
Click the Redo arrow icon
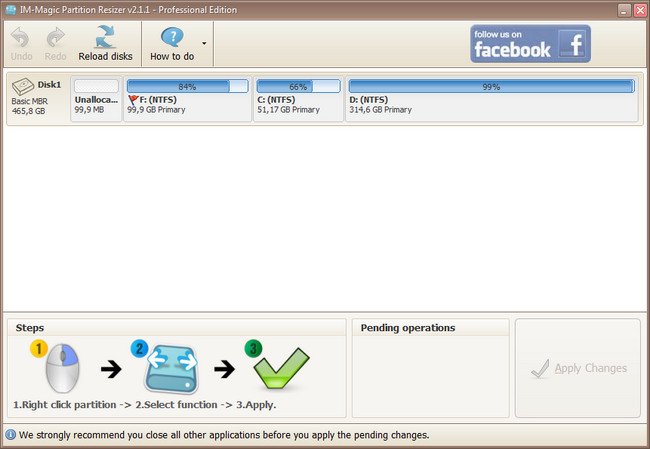point(56,38)
